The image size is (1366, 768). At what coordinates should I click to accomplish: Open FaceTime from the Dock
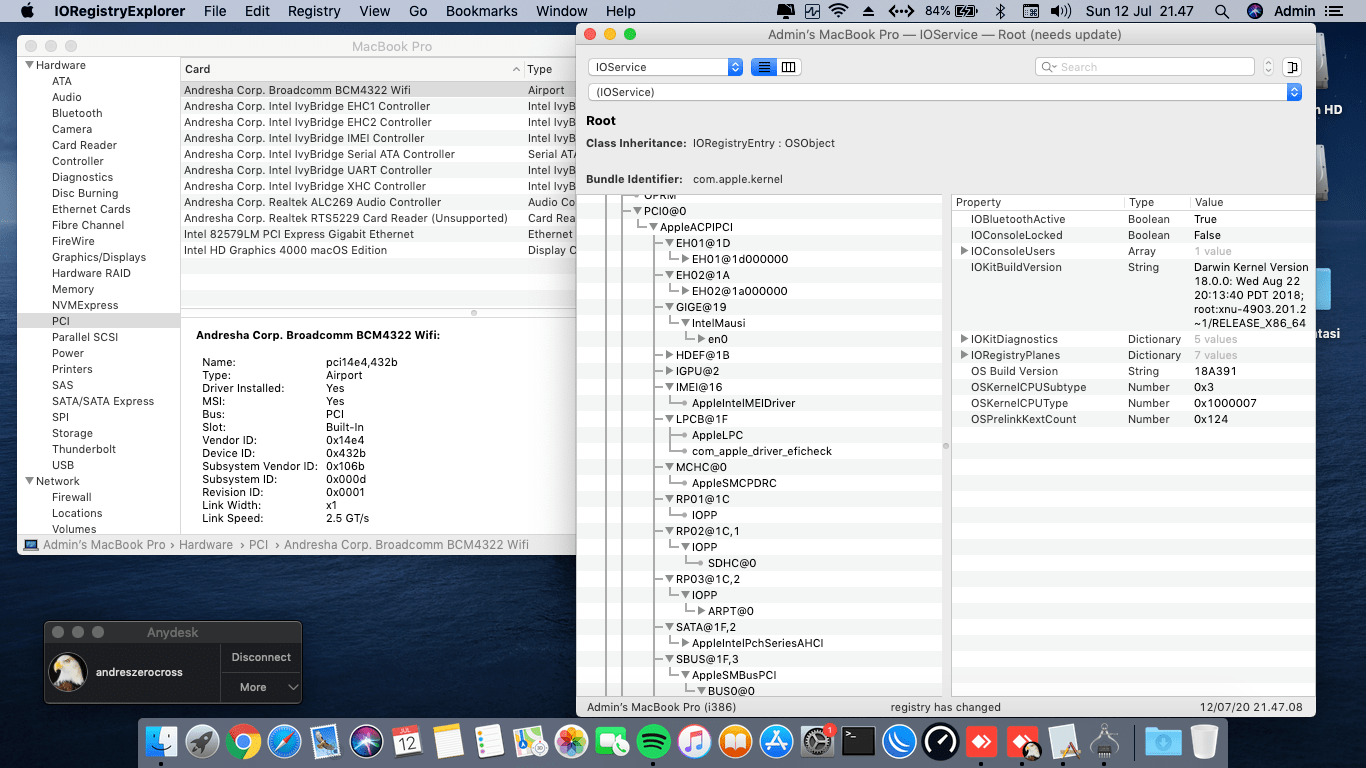[x=612, y=742]
